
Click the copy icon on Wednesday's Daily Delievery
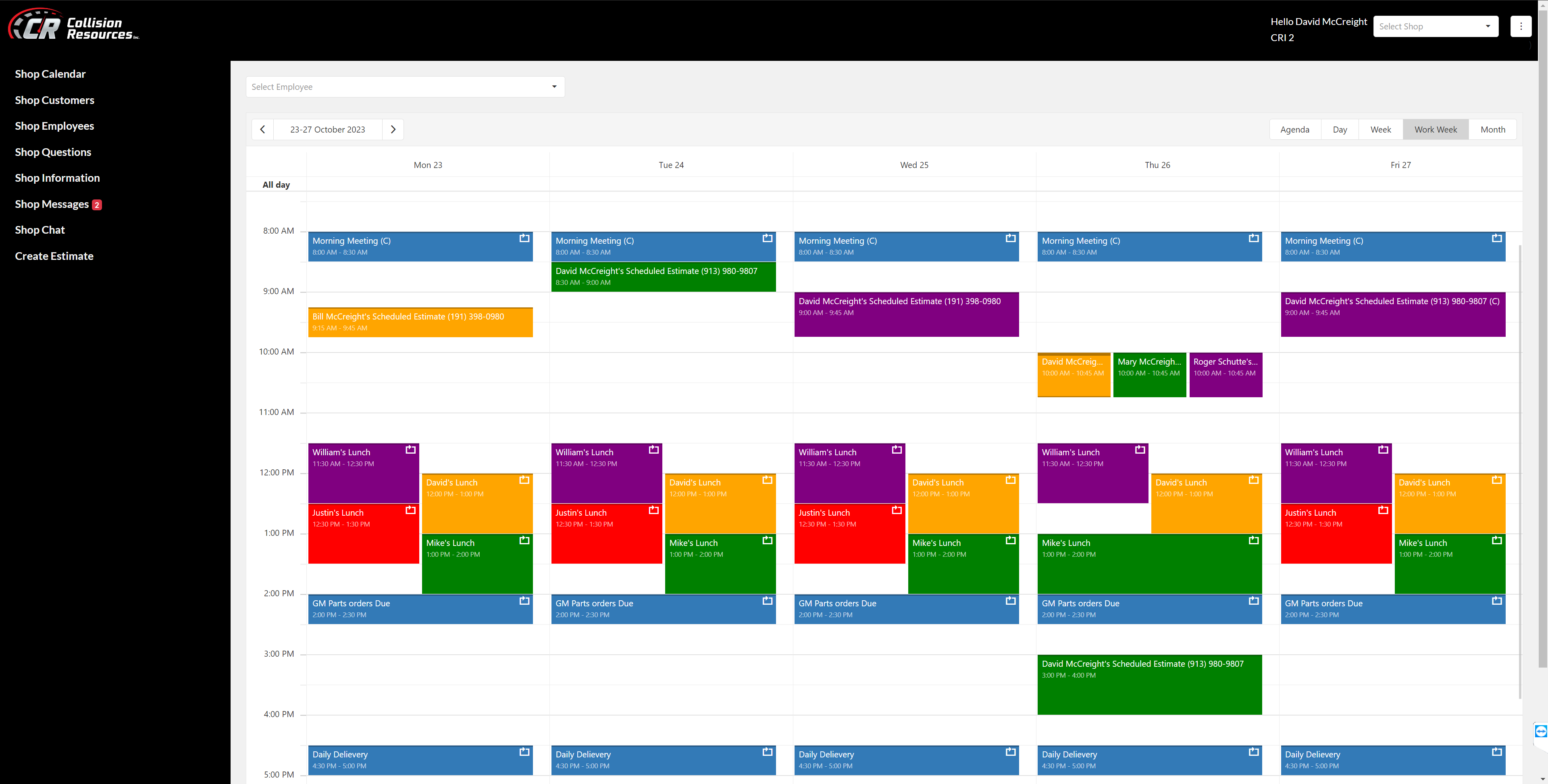1011,751
